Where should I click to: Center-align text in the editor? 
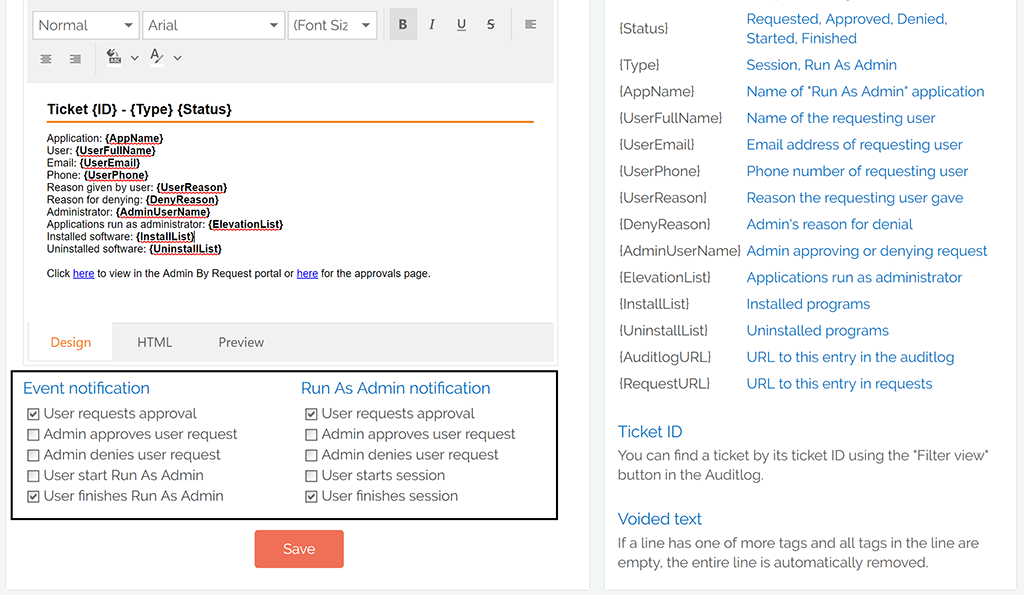pos(46,59)
